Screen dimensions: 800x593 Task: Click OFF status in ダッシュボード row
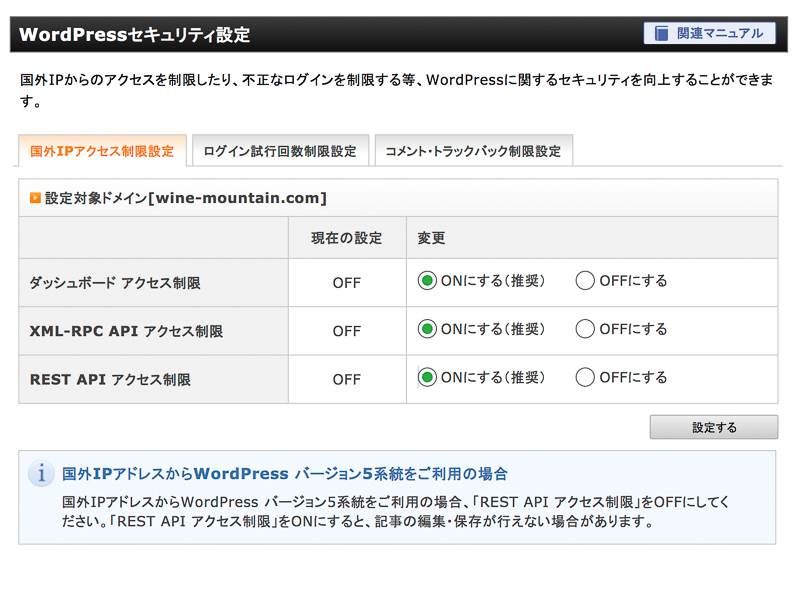click(x=347, y=283)
